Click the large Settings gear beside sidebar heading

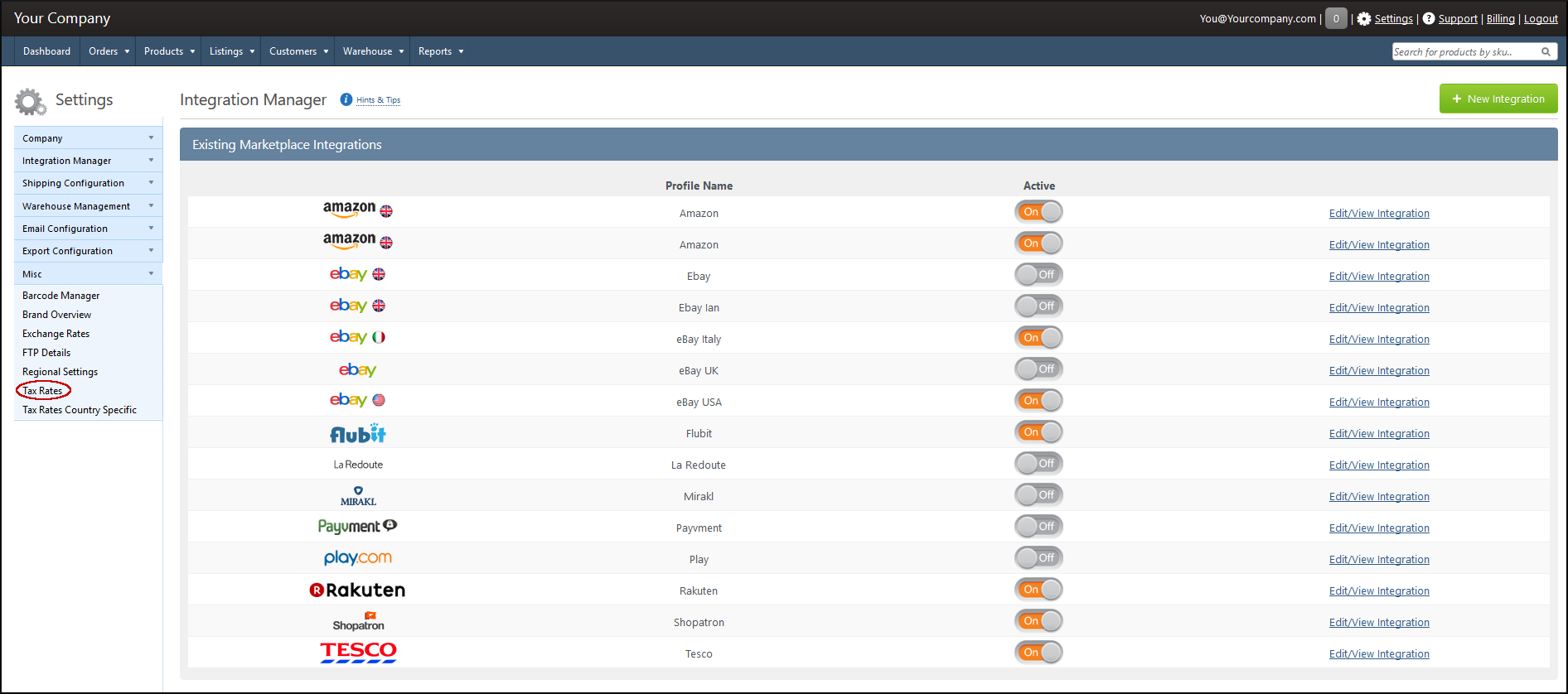(30, 102)
